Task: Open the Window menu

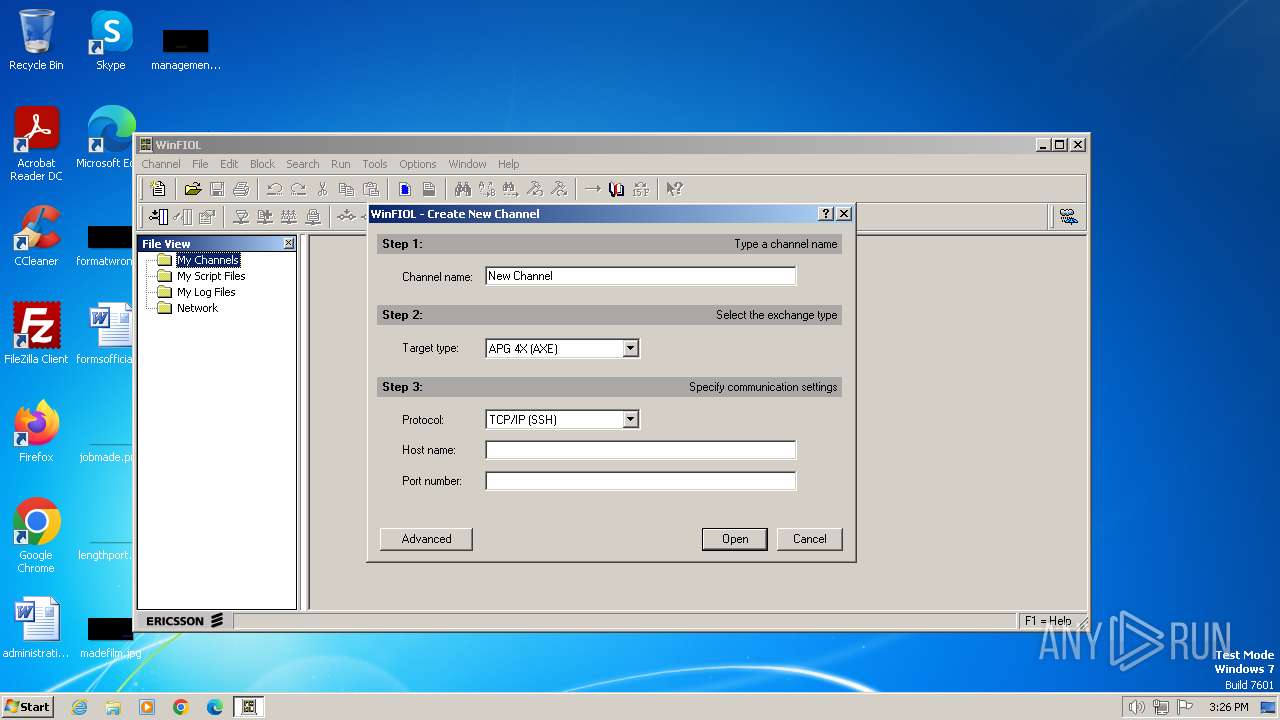Action: pyautogui.click(x=467, y=164)
